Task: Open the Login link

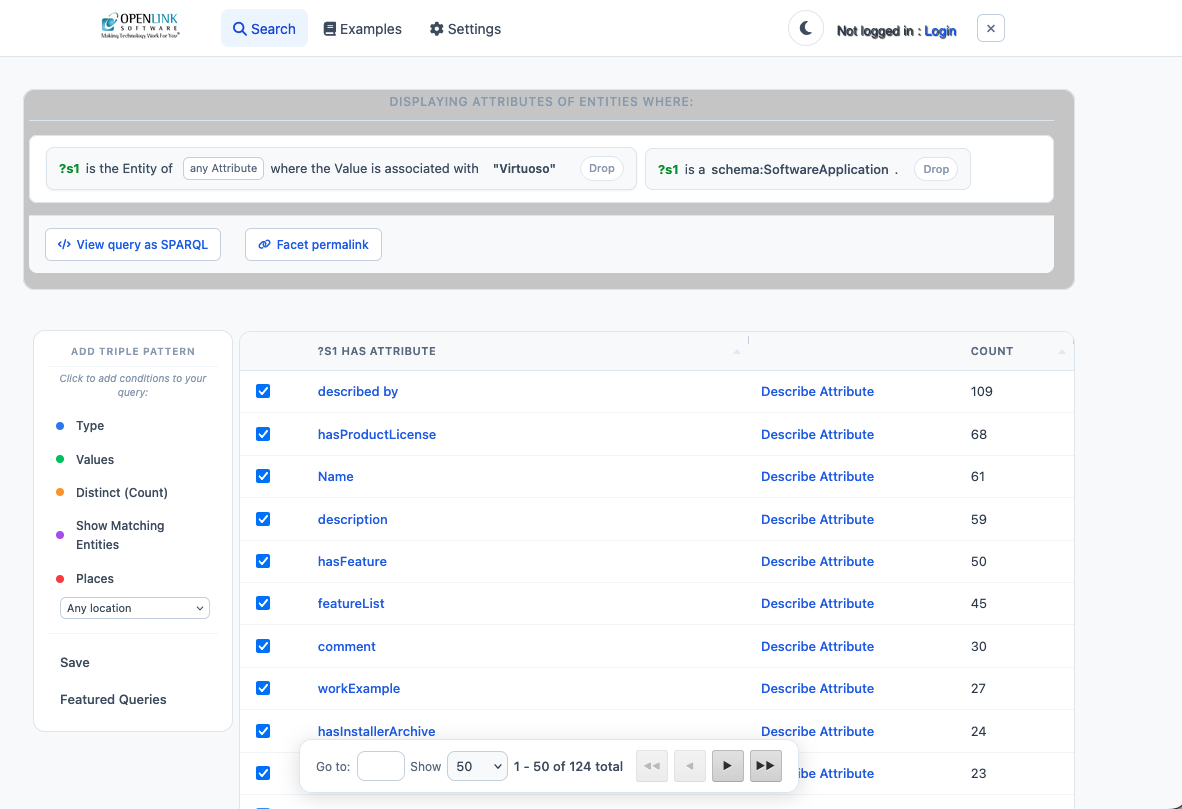Action: pyautogui.click(x=940, y=31)
